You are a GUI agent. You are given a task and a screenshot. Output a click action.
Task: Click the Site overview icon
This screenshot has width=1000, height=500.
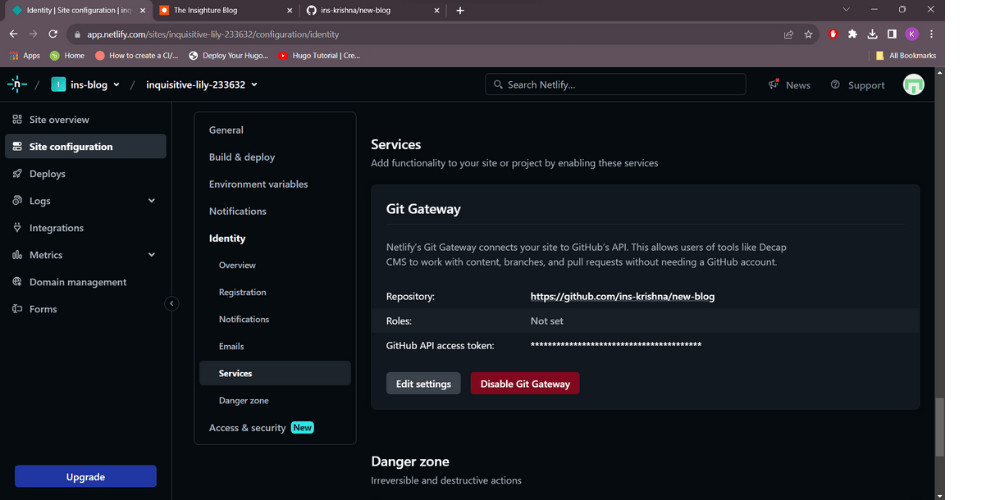coord(17,120)
